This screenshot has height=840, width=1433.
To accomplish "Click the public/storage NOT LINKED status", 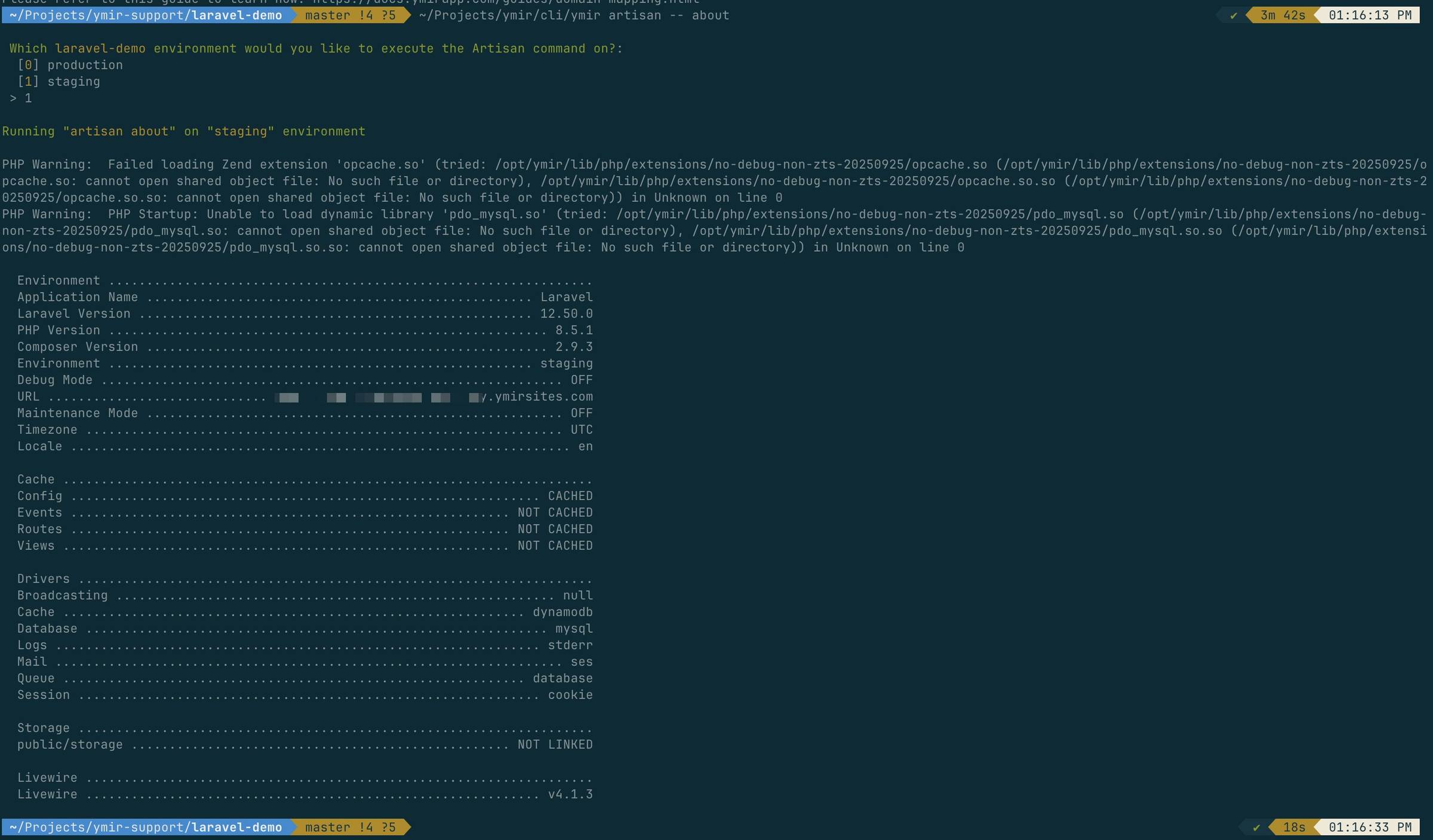I will [x=555, y=745].
